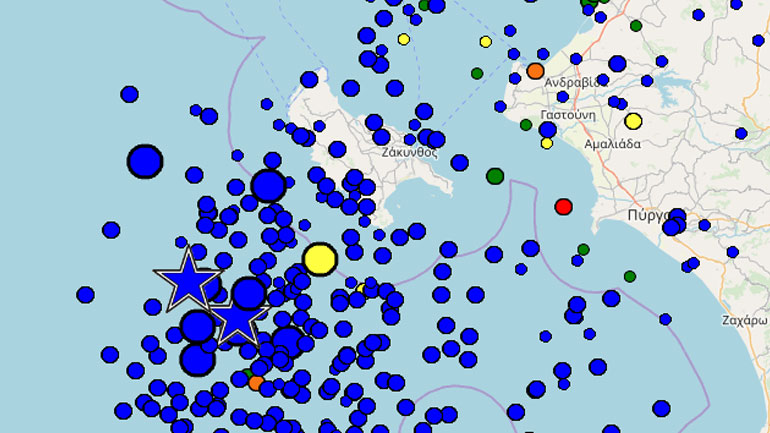Select the right blue star marker
This screenshot has width=770, height=433.
(x=237, y=320)
